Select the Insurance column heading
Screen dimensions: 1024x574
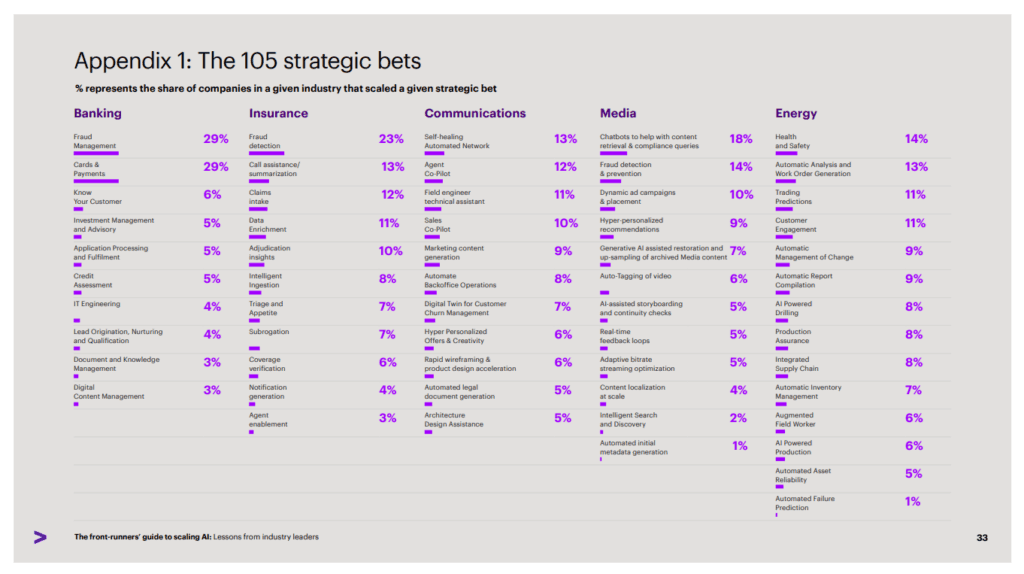click(278, 114)
